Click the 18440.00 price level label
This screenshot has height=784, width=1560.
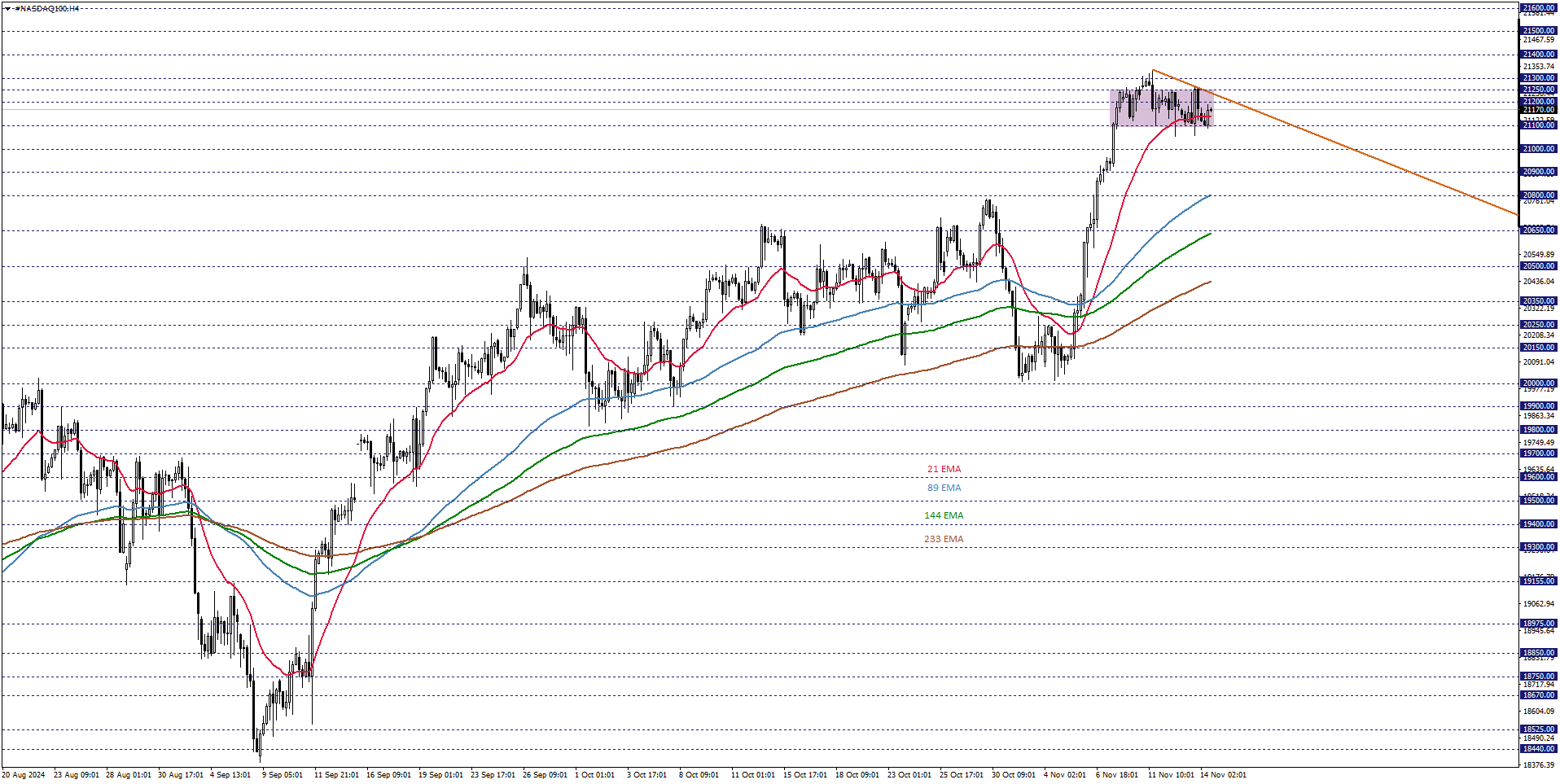click(x=1538, y=749)
